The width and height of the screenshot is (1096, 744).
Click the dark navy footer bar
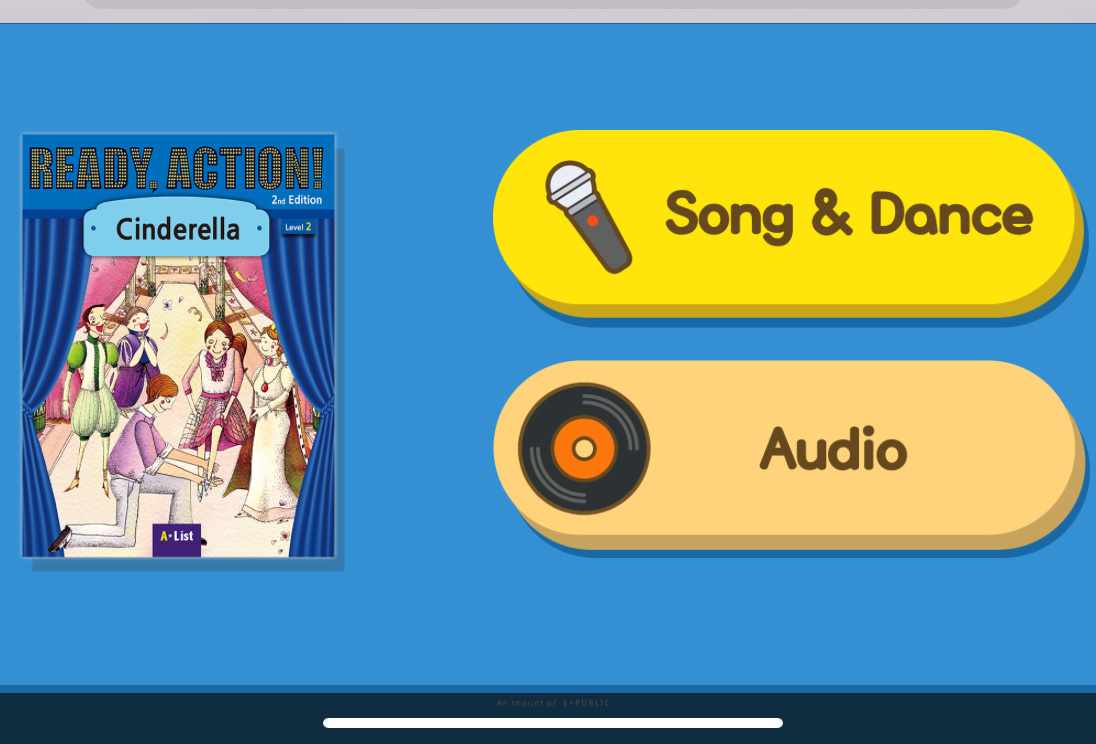pos(548,718)
